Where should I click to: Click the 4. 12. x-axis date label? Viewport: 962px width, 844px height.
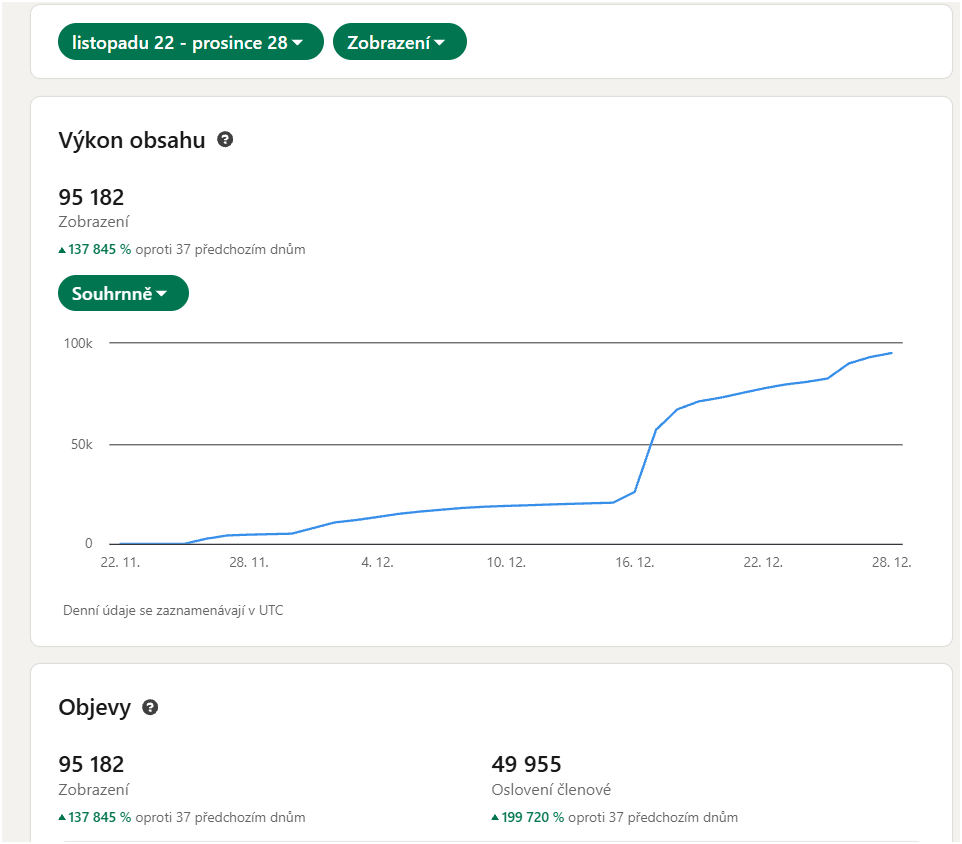pos(377,563)
